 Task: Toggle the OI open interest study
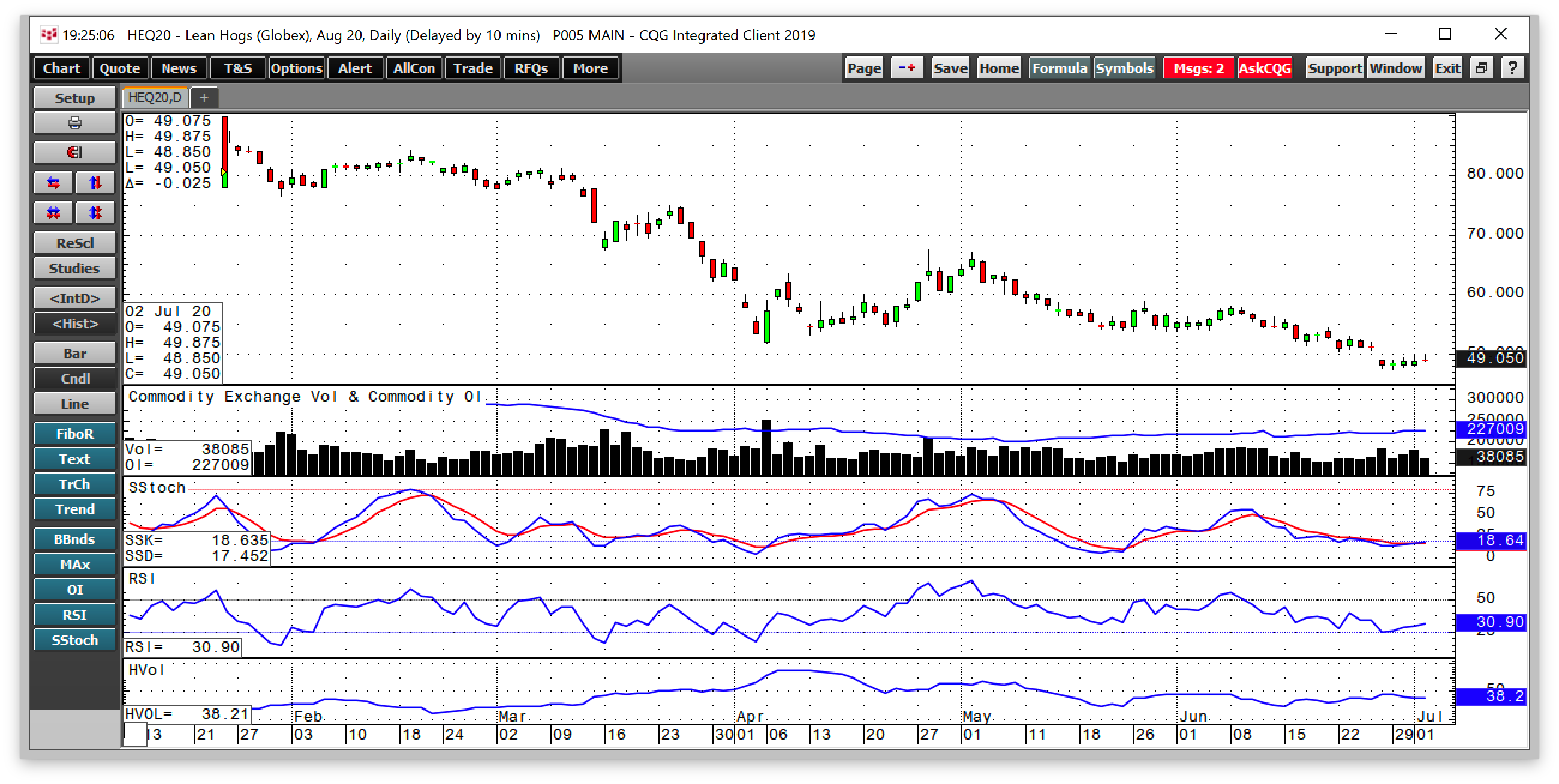tap(74, 590)
